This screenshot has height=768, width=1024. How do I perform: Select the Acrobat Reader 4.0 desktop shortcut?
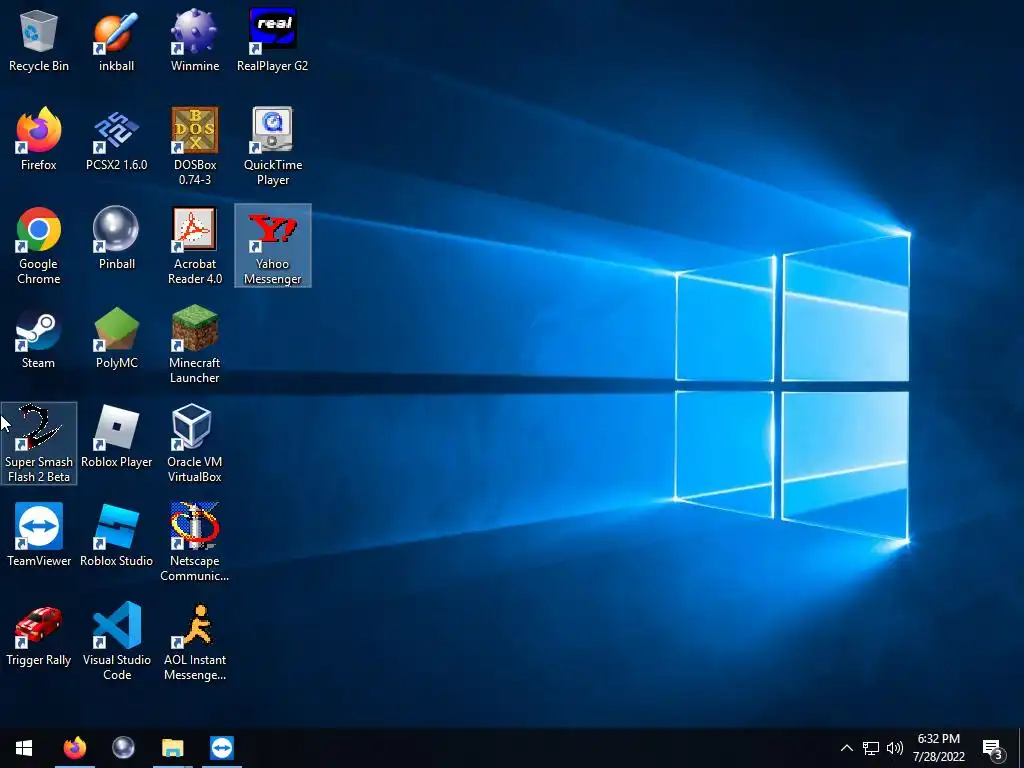point(195,246)
